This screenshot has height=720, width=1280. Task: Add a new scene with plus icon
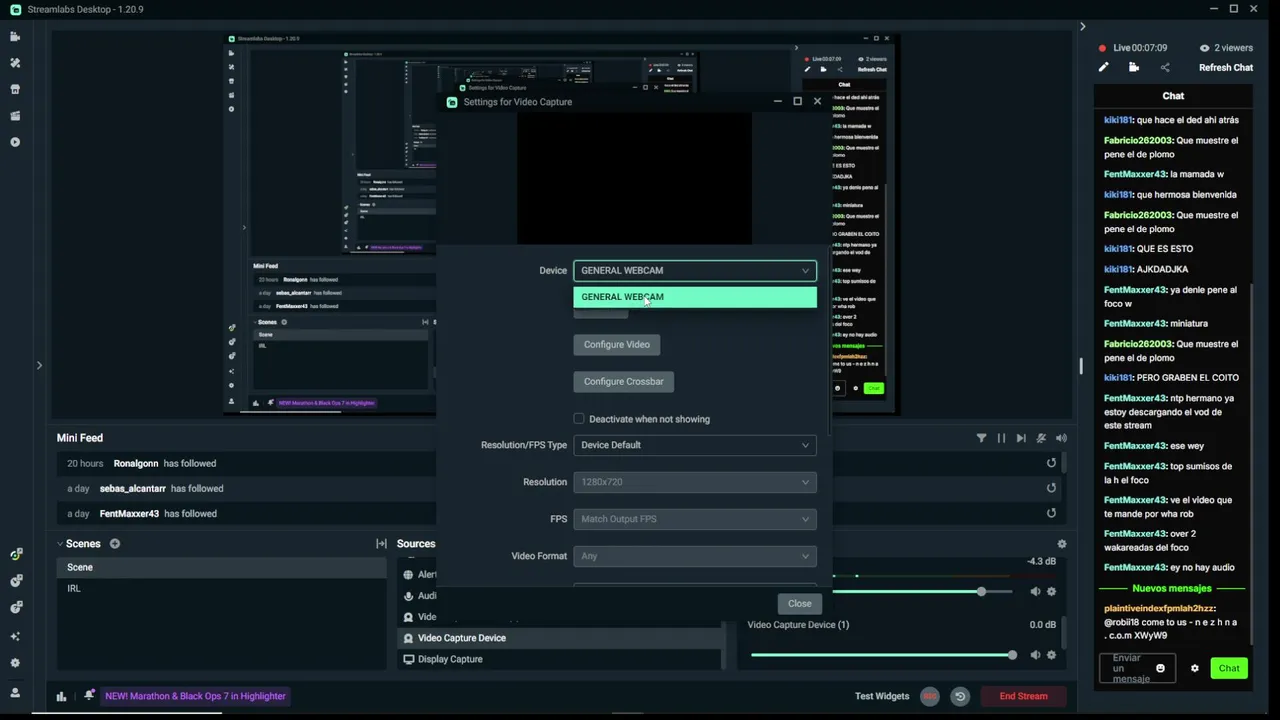pos(115,544)
